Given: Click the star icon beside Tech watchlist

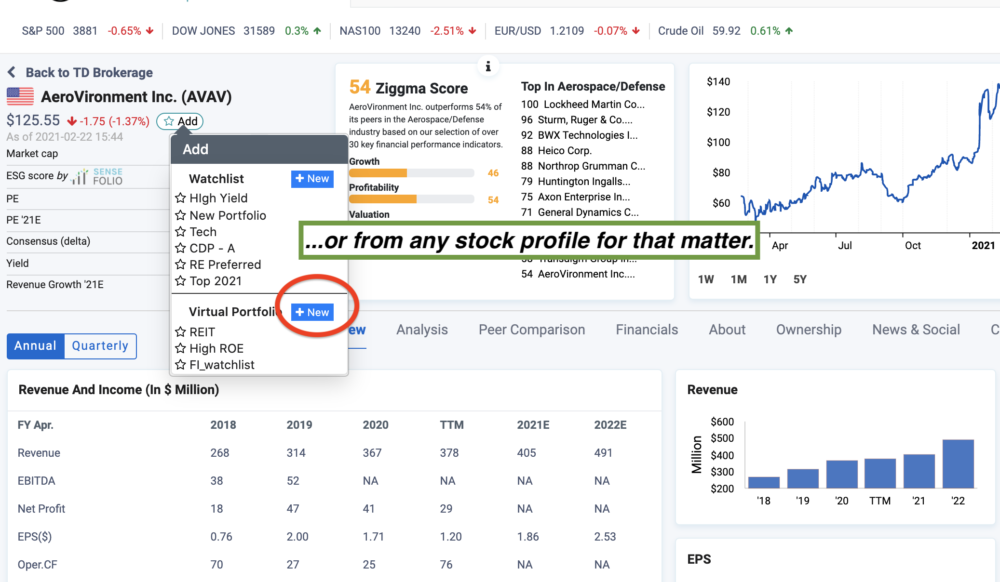Looking at the screenshot, I should tap(180, 231).
